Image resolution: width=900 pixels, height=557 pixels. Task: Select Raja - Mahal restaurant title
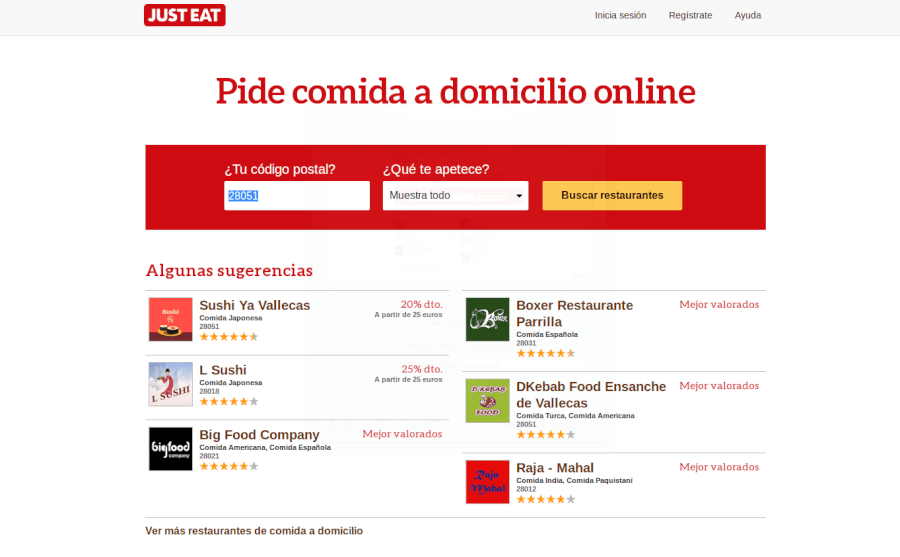(x=555, y=468)
